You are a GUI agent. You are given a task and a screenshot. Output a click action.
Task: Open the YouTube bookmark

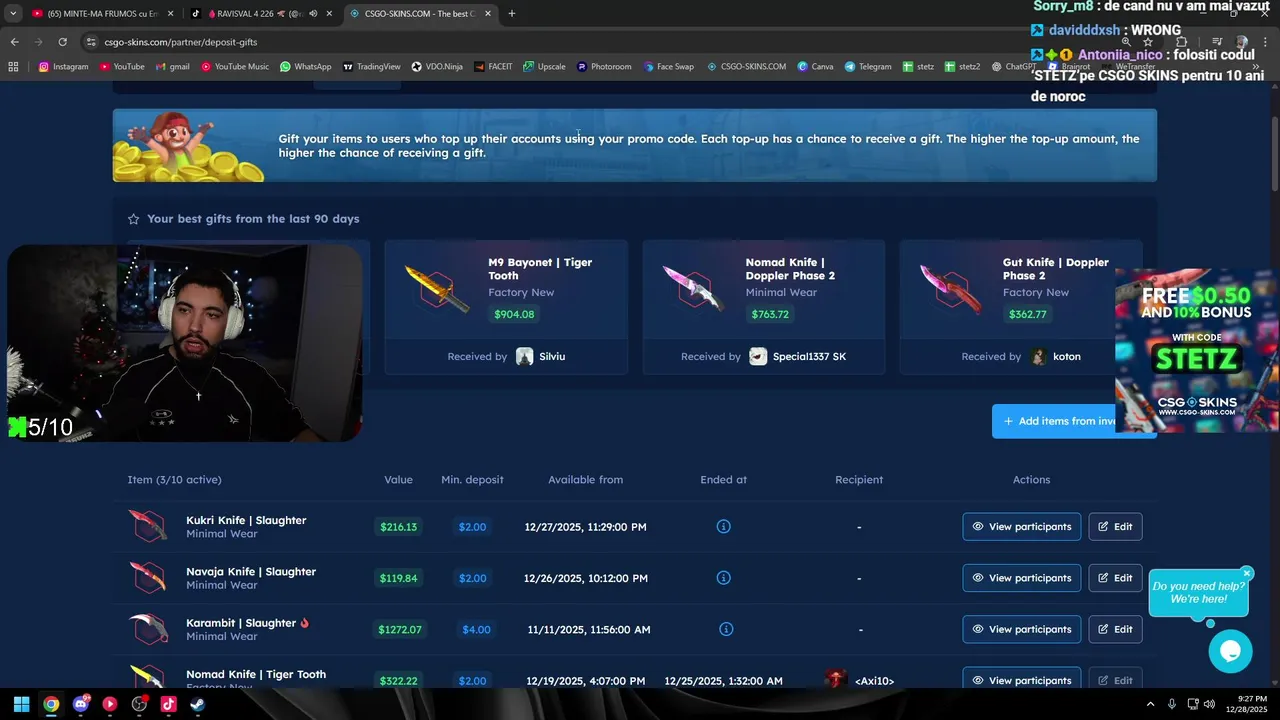(x=121, y=67)
